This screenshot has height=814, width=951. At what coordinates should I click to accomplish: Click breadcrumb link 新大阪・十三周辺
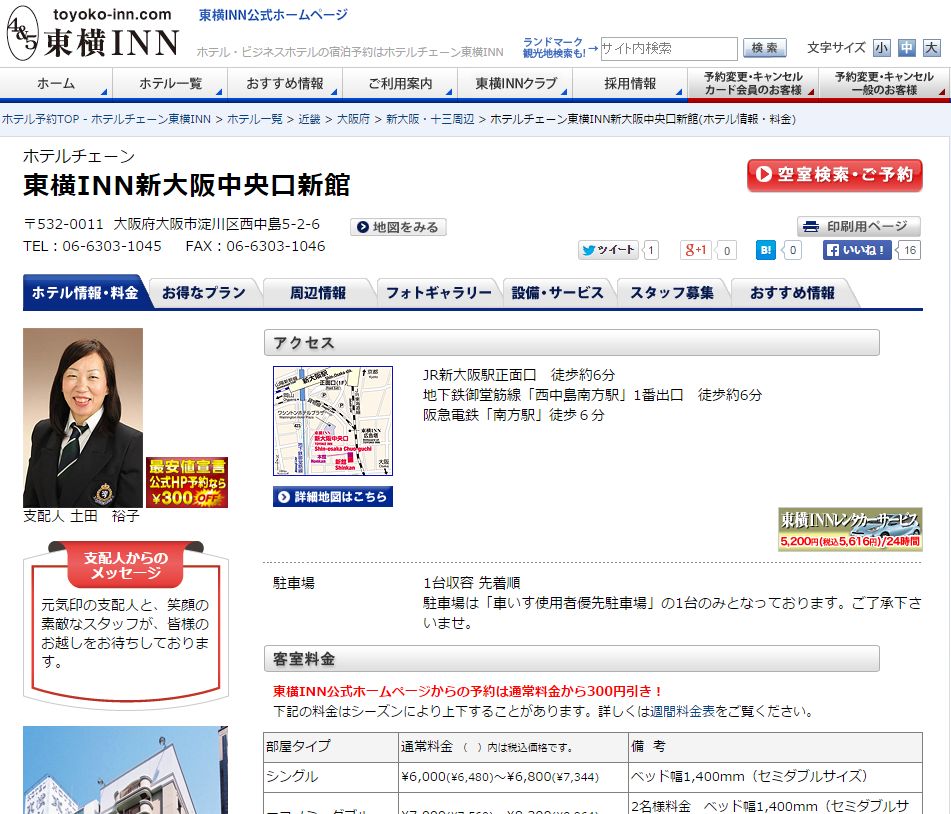[x=430, y=119]
